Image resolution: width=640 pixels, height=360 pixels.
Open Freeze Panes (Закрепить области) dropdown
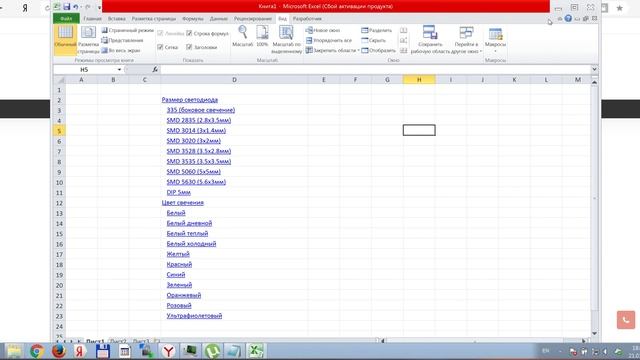coord(333,51)
